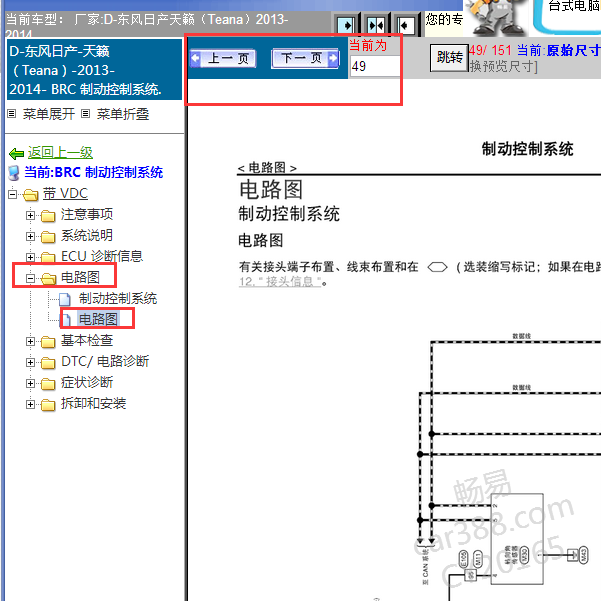Click the page number field showing 49
Screen dimensions: 601x601
click(374, 66)
